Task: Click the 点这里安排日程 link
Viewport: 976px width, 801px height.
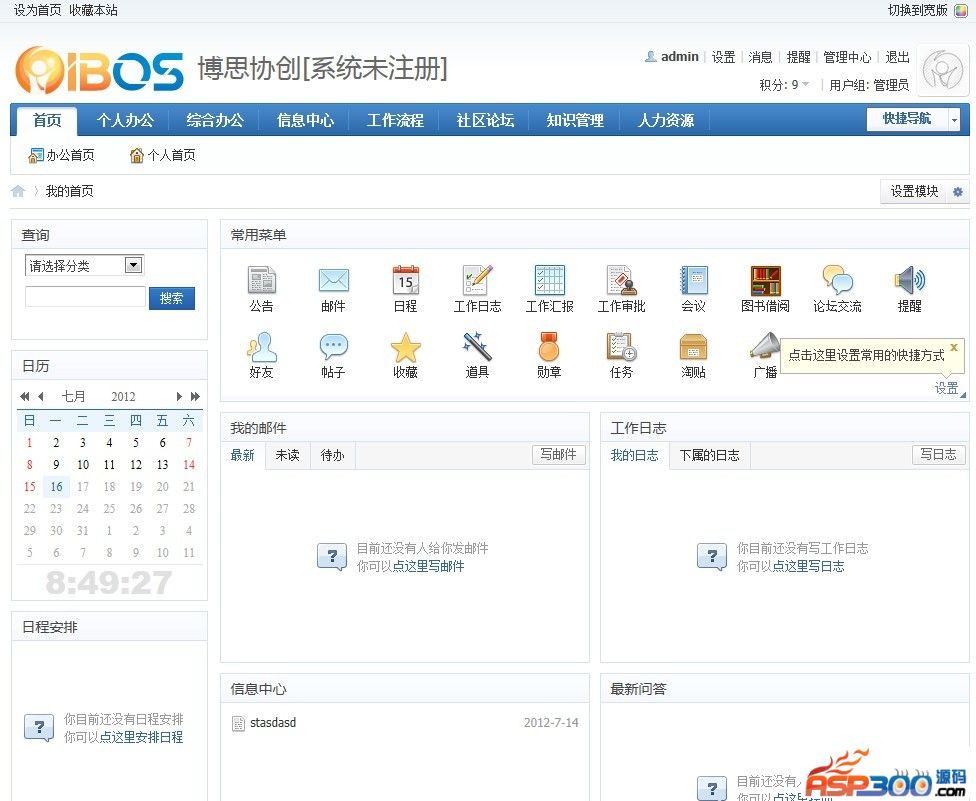Action: (141, 738)
